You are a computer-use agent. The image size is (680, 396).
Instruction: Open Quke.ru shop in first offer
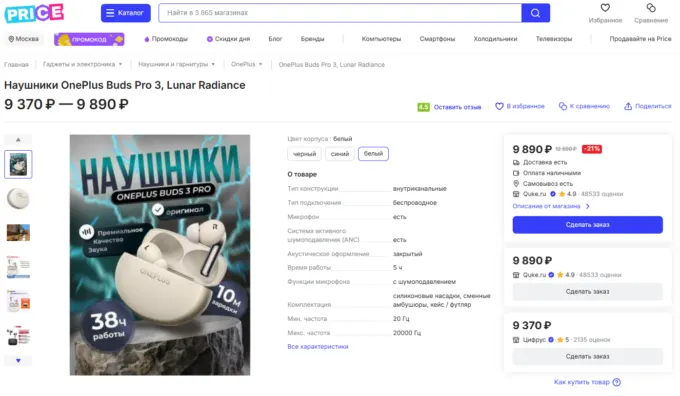pyautogui.click(x=534, y=194)
